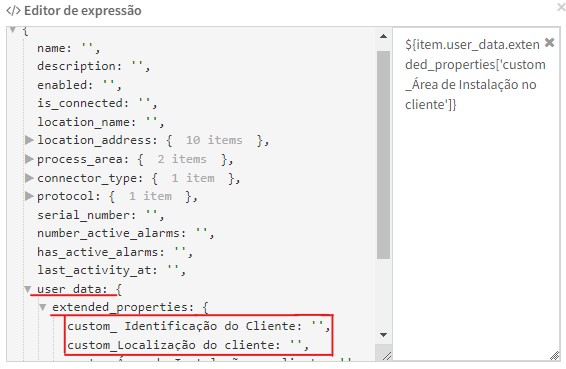Image resolution: width=566 pixels, height=369 pixels.
Task: Select the serial_number property
Action: point(87,215)
